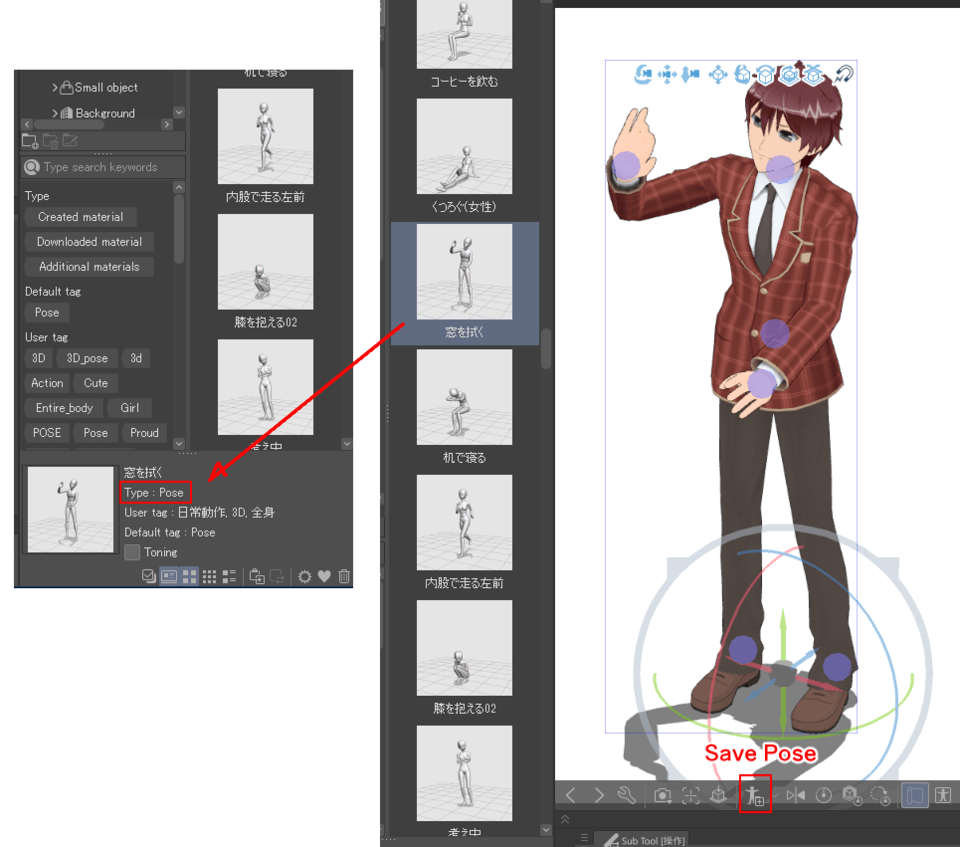Image resolution: width=960 pixels, height=847 pixels.
Task: Click heart favorite icon in Material panel
Action: (x=324, y=576)
